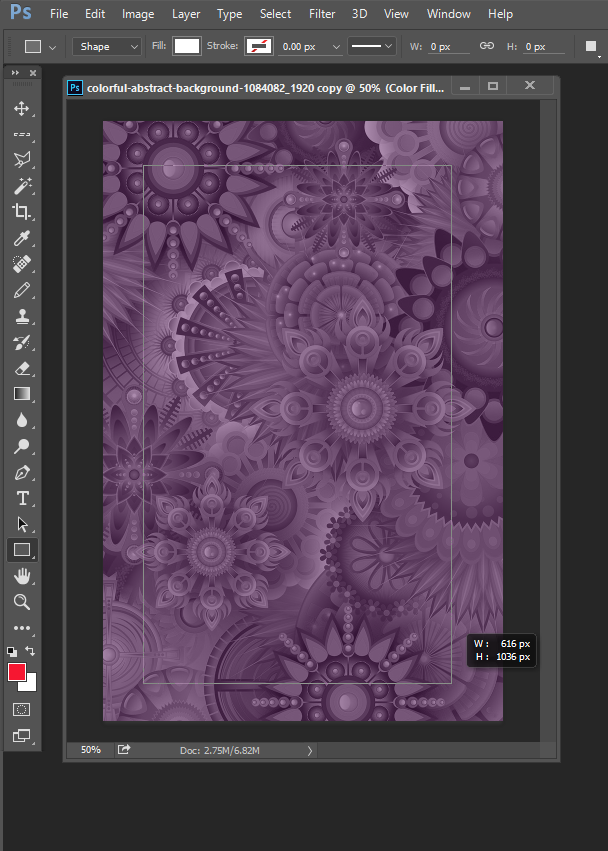
Task: Open Edit Toolbar three-dots menu
Action: 22,628
